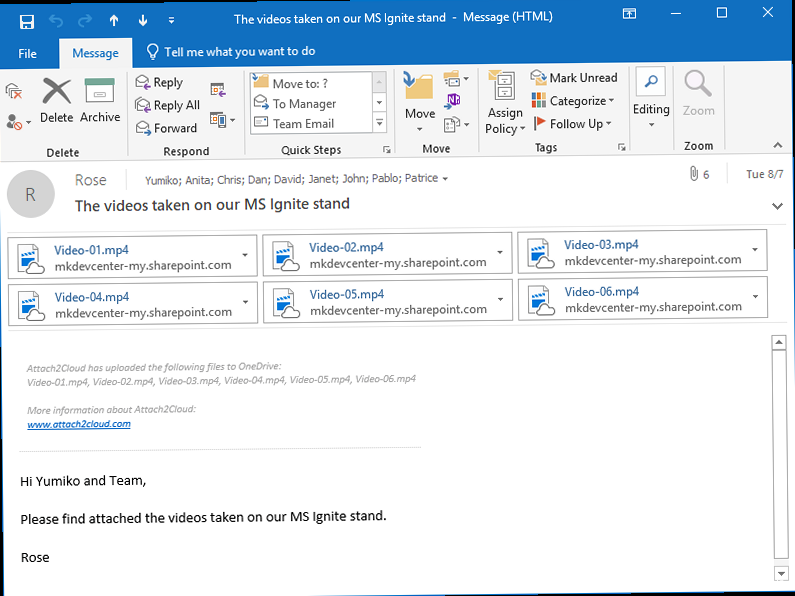
Task: Go to previous item with up arrow
Action: coord(113,19)
